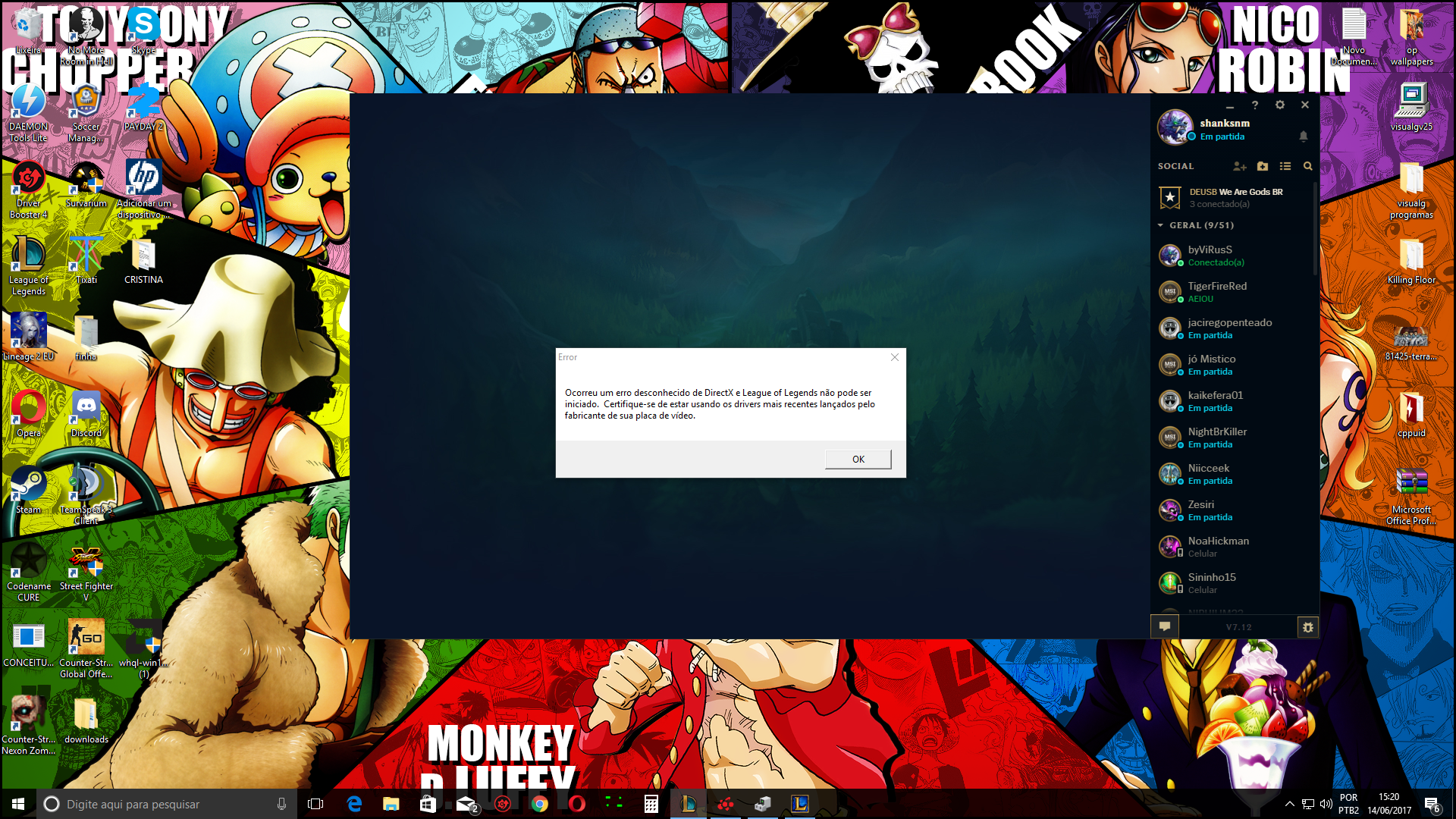Open File Explorer from the taskbar
The image size is (1456, 819).
391,804
